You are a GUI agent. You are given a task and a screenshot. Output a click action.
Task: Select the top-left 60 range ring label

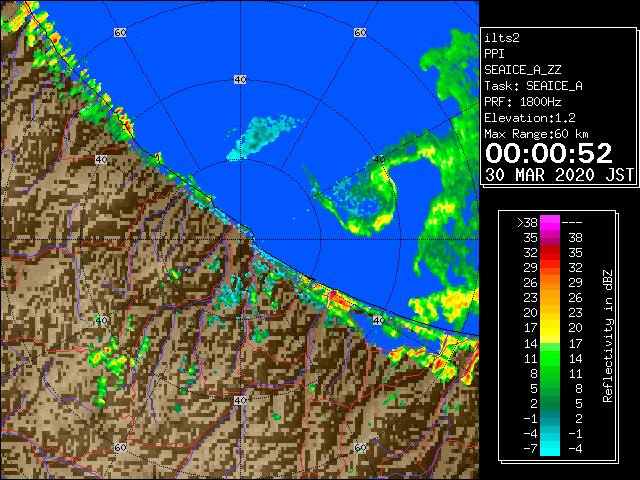coord(120,32)
